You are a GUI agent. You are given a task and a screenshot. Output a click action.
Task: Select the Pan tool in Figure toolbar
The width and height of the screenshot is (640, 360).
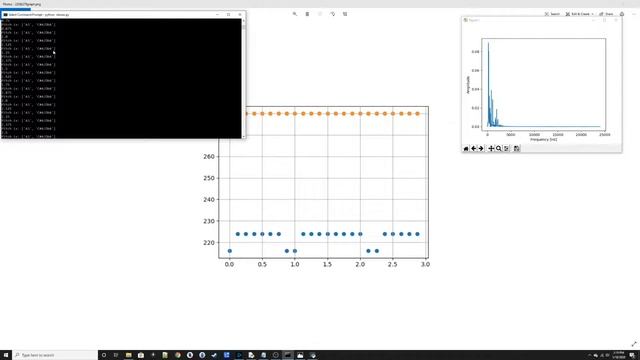491,149
